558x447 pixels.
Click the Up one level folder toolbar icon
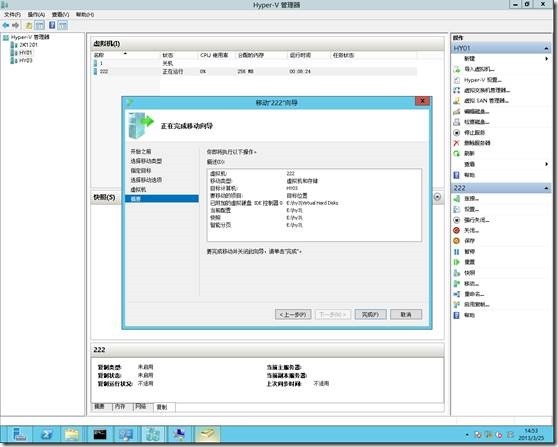click(28, 25)
